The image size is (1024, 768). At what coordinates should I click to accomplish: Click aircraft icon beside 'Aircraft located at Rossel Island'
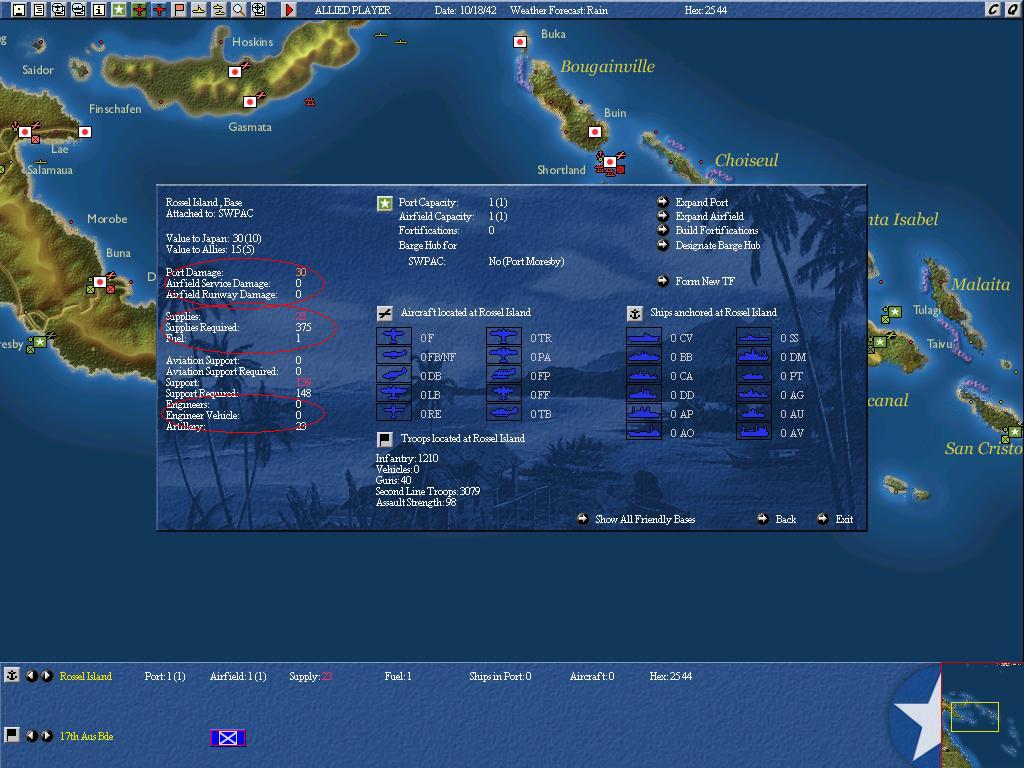click(385, 313)
